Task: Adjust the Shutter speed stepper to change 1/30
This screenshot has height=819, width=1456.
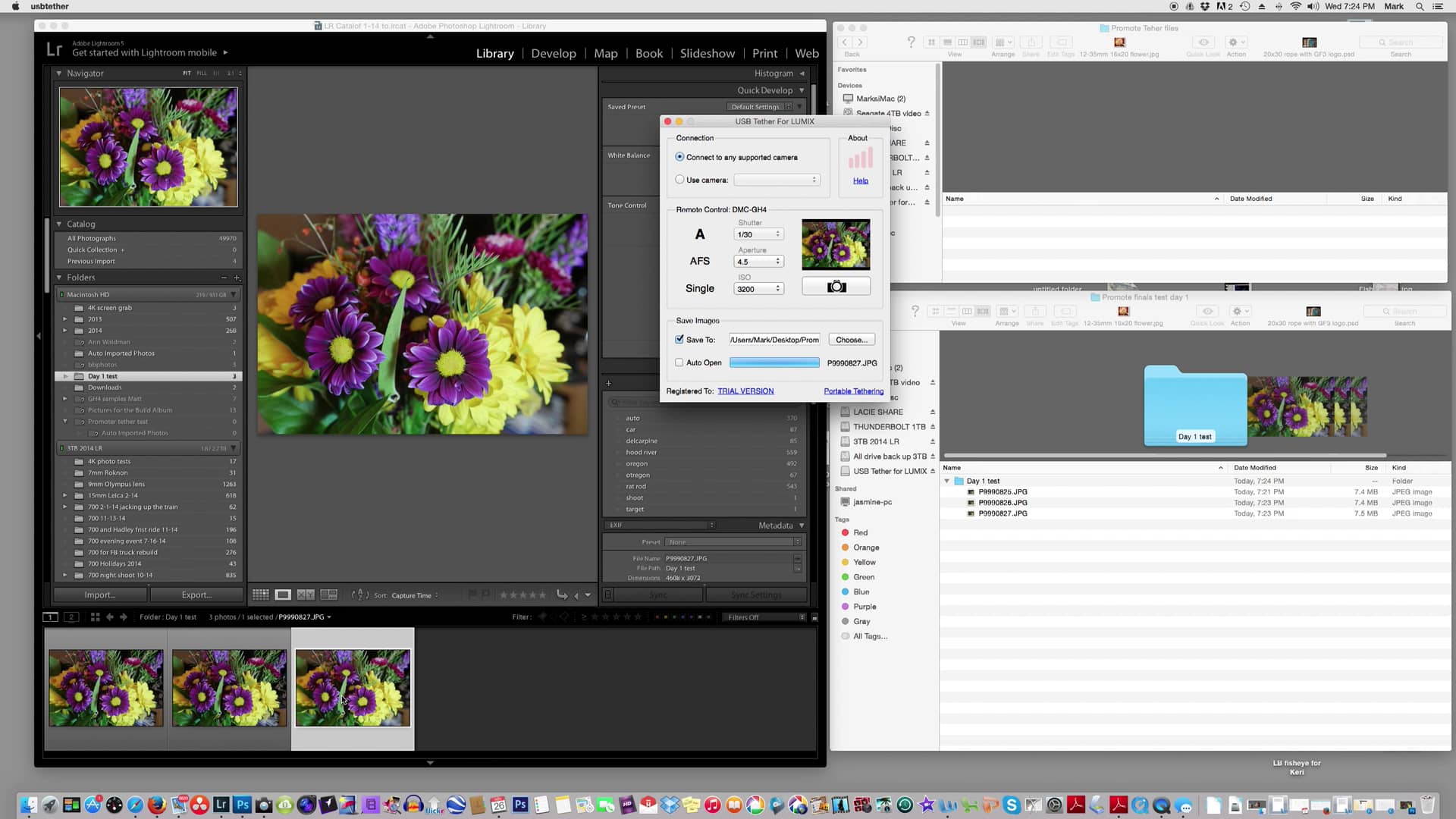Action: tap(779, 234)
